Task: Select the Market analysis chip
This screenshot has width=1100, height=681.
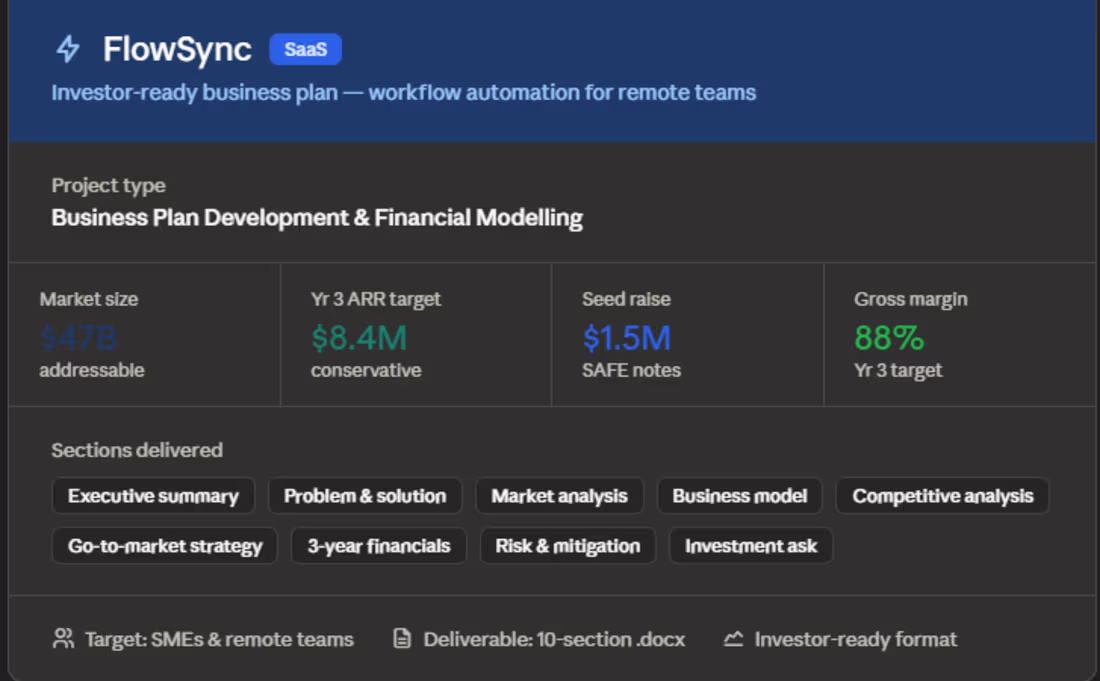Action: (x=559, y=496)
